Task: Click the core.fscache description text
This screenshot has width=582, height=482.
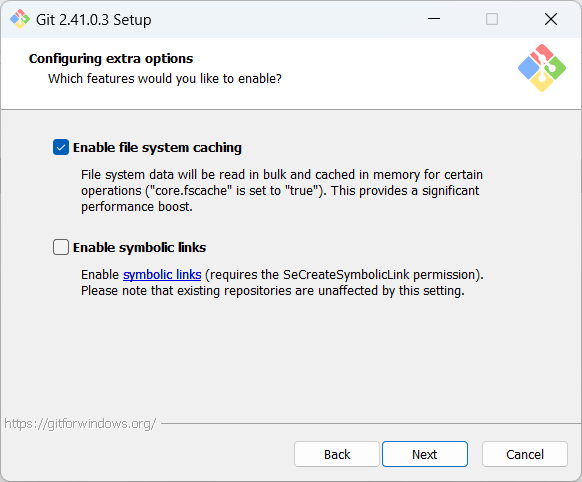Action: [x=282, y=191]
